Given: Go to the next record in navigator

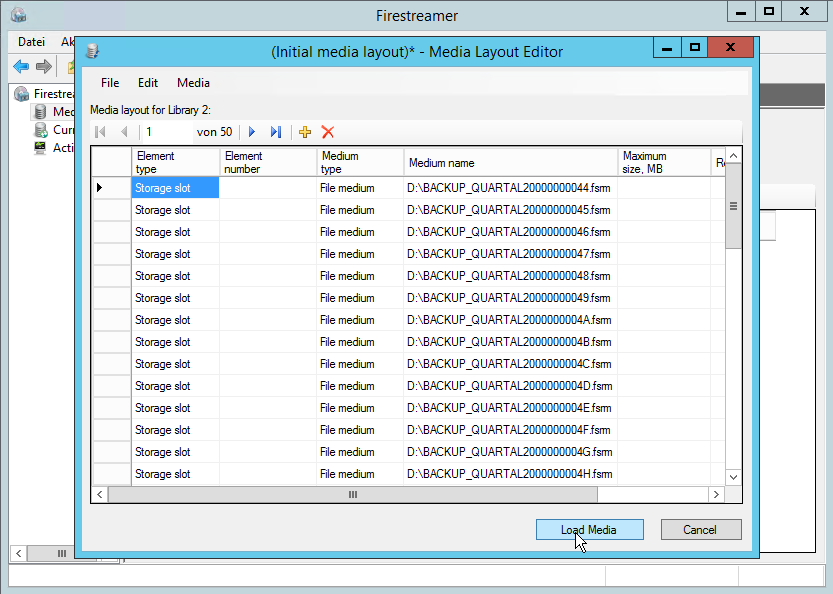Looking at the screenshot, I should coord(252,132).
